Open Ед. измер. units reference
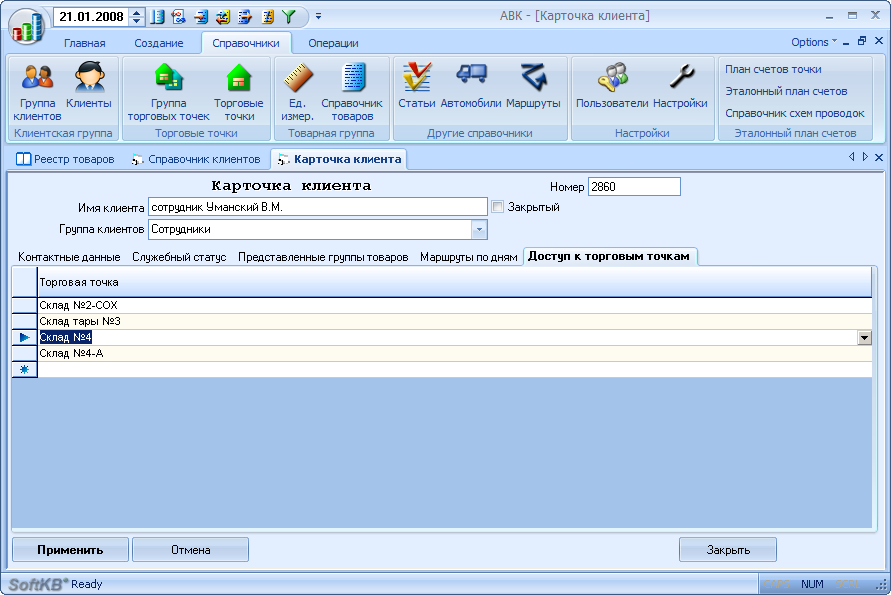This screenshot has height=595, width=891. [x=297, y=93]
